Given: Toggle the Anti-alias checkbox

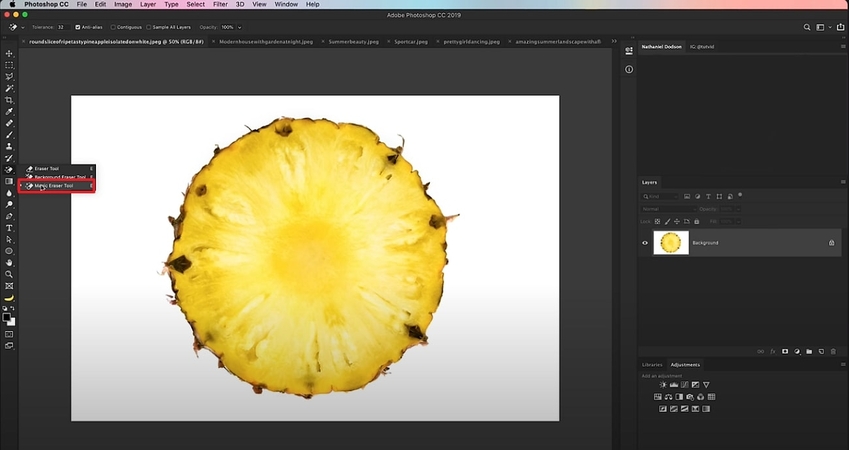Looking at the screenshot, I should tap(79, 27).
